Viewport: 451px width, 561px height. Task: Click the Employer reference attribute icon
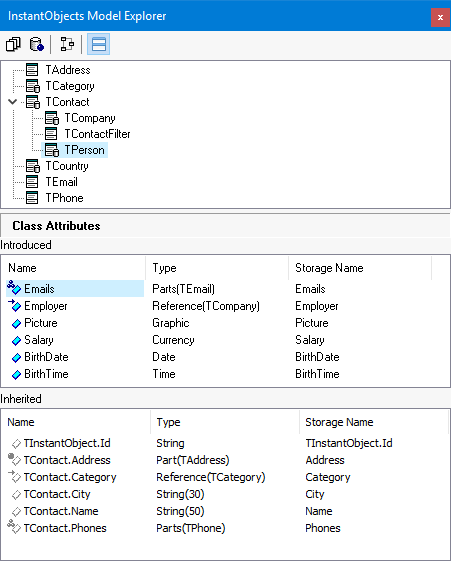click(x=15, y=305)
